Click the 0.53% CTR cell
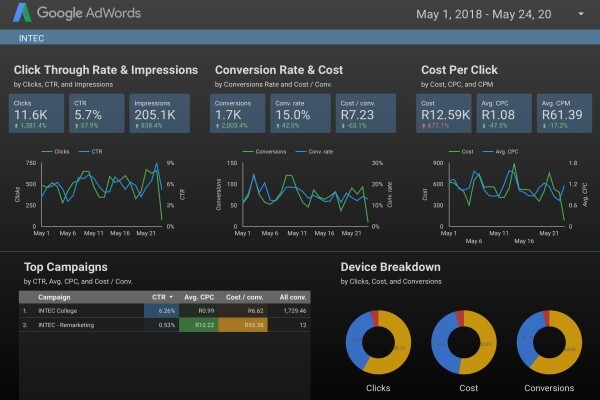The image size is (600, 400). [161, 325]
